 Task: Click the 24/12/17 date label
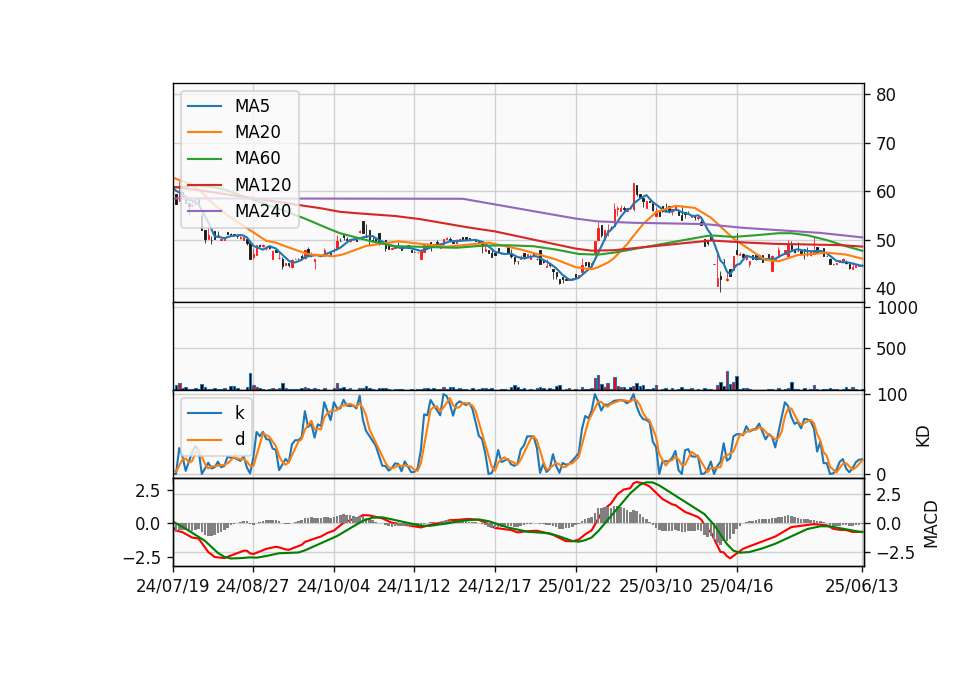coord(495,586)
